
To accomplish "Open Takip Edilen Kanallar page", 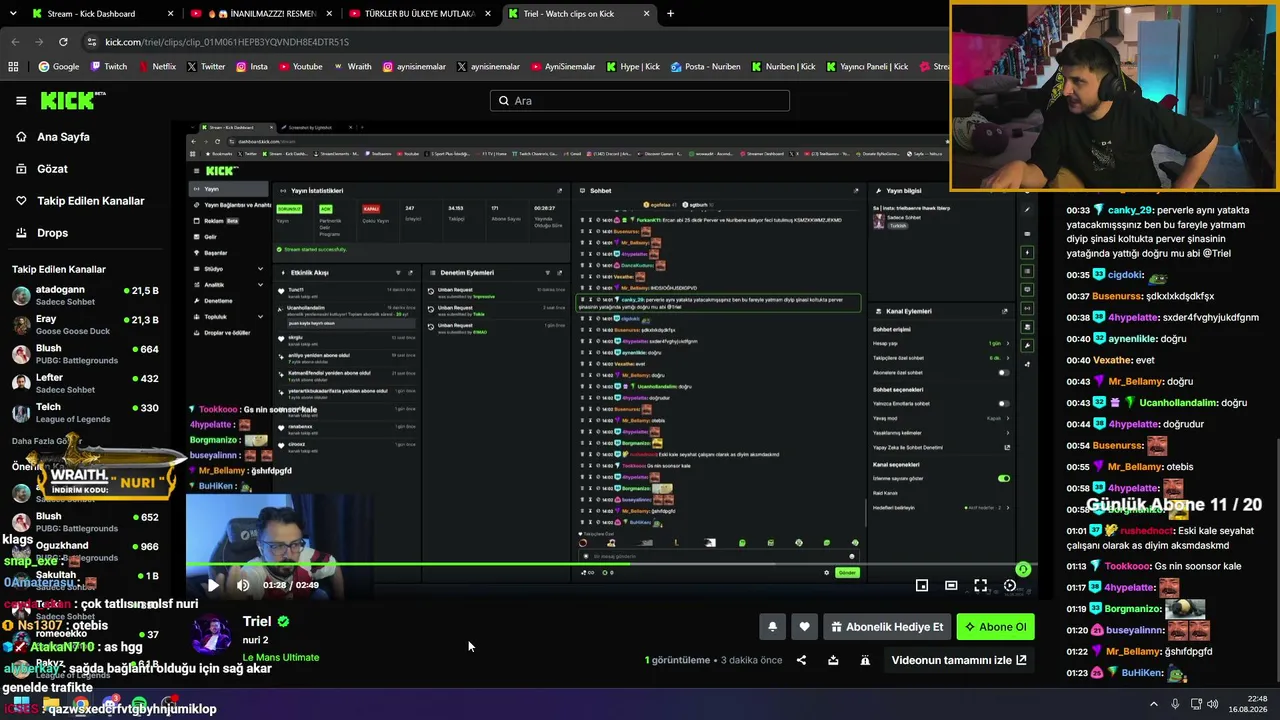I will coord(91,201).
